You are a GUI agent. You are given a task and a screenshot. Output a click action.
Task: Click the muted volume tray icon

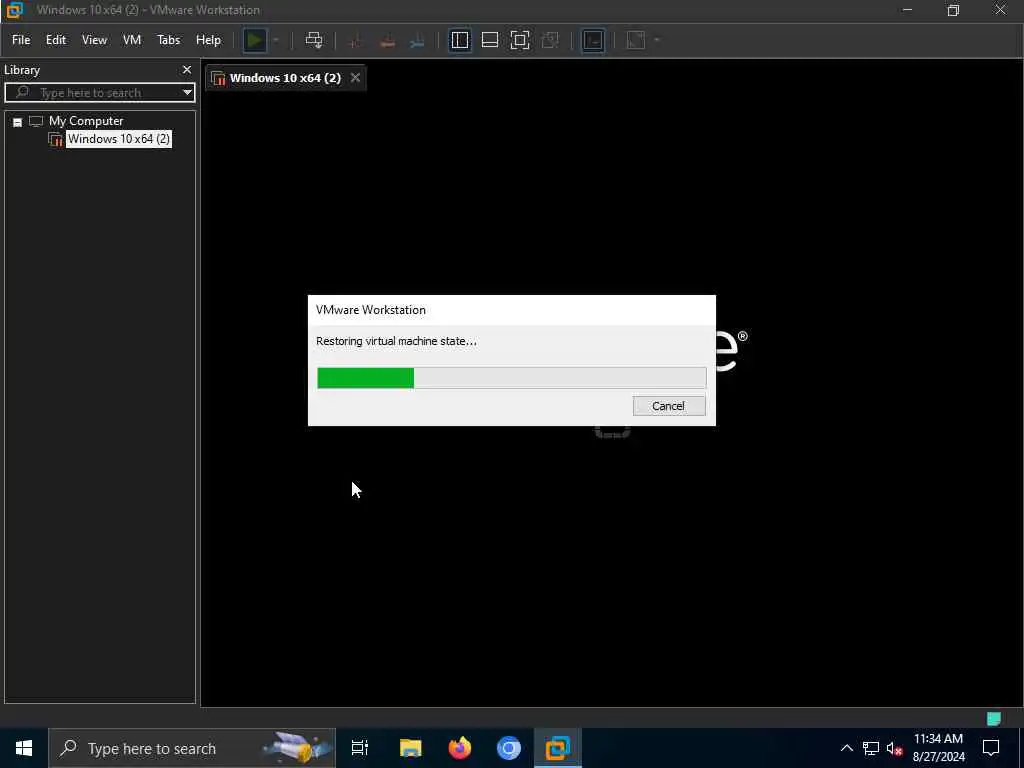coord(894,748)
